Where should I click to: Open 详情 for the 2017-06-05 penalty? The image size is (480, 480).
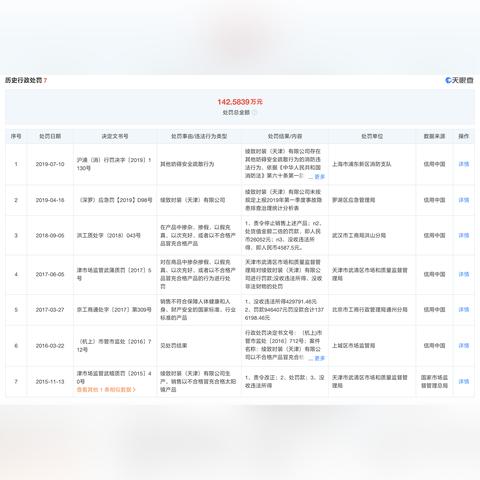[464, 274]
